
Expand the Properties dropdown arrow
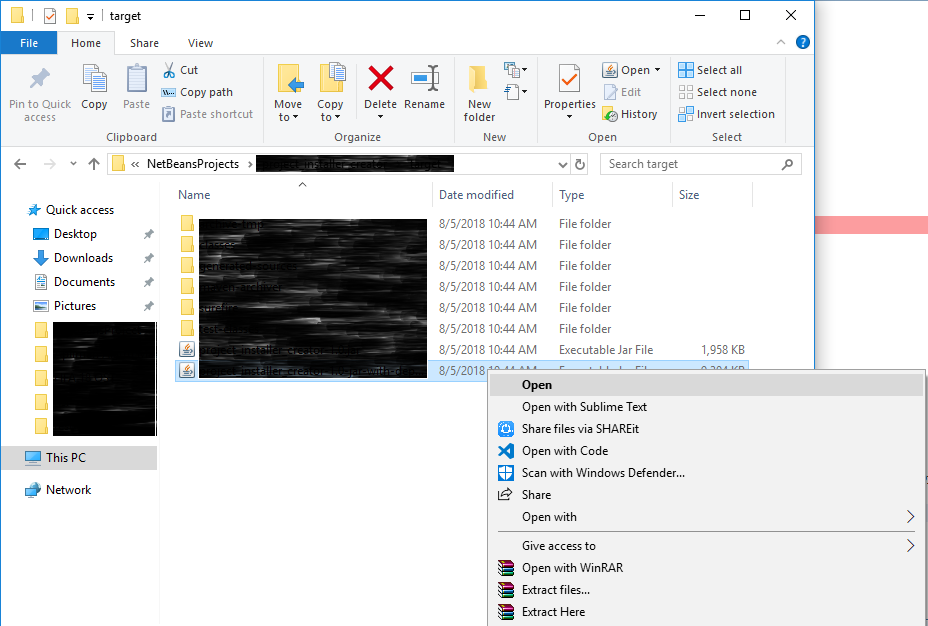(569, 117)
